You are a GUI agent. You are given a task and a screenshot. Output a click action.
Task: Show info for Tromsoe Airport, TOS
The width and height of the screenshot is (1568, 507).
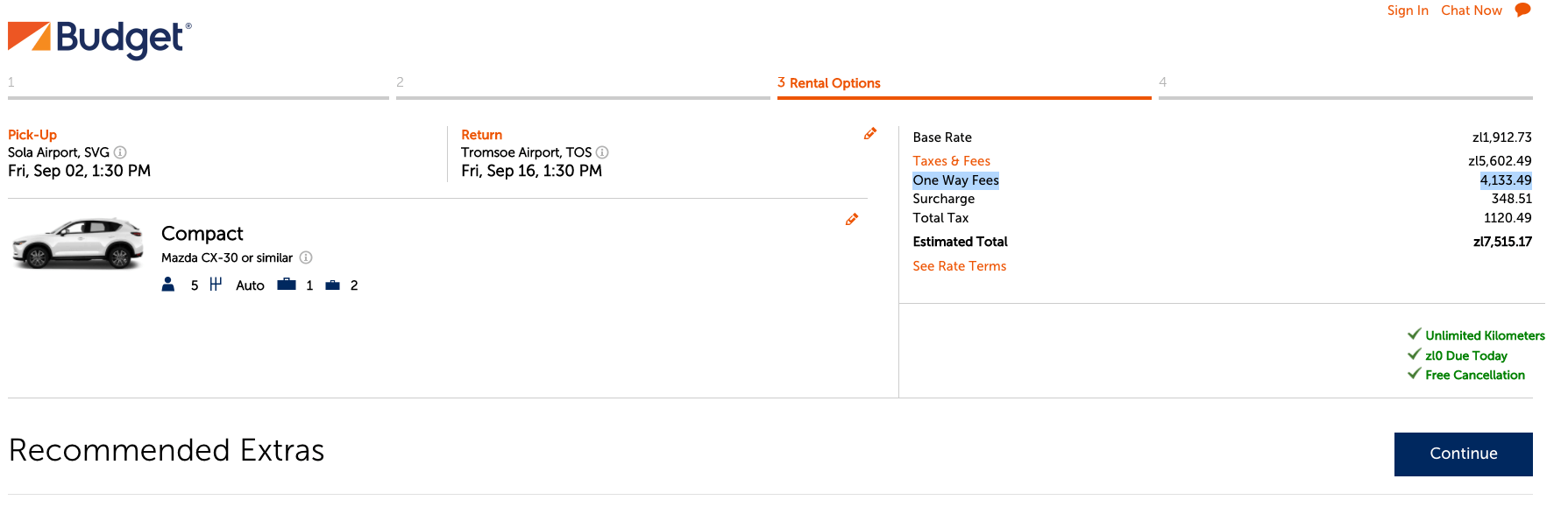pyautogui.click(x=602, y=152)
